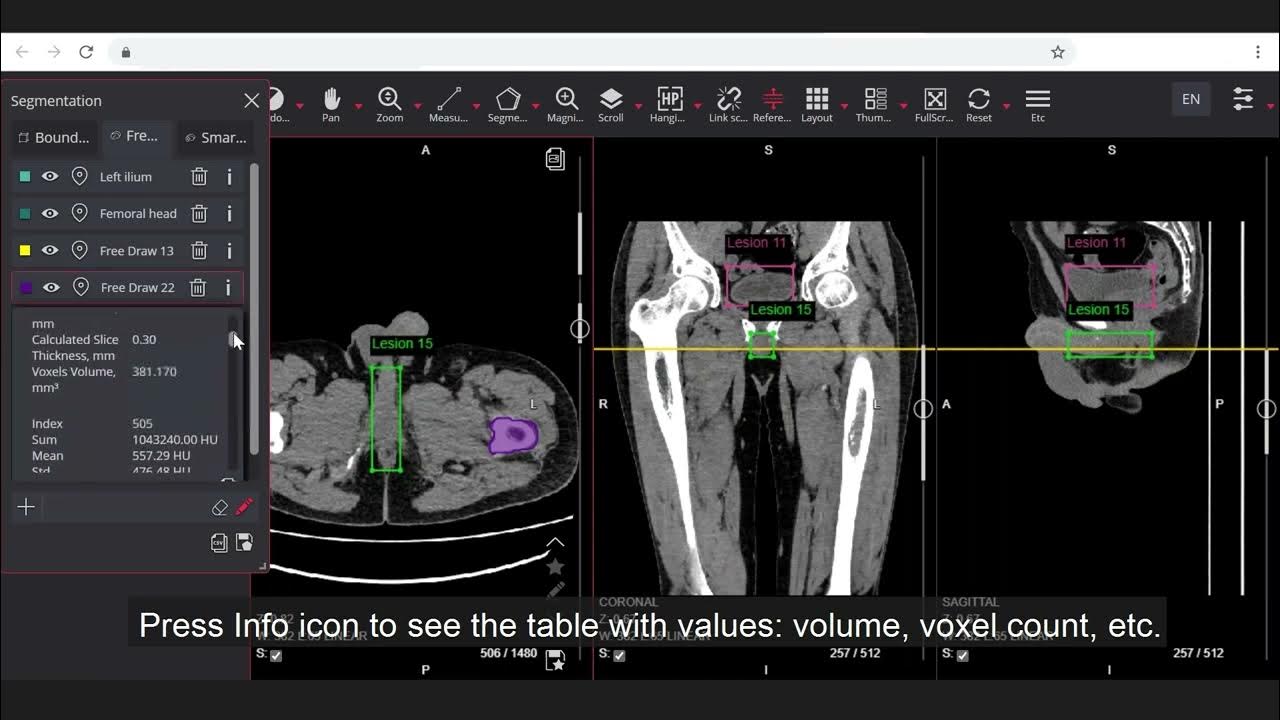Uncheck the S checkbox in sagittal view
The width and height of the screenshot is (1280, 720).
(962, 656)
